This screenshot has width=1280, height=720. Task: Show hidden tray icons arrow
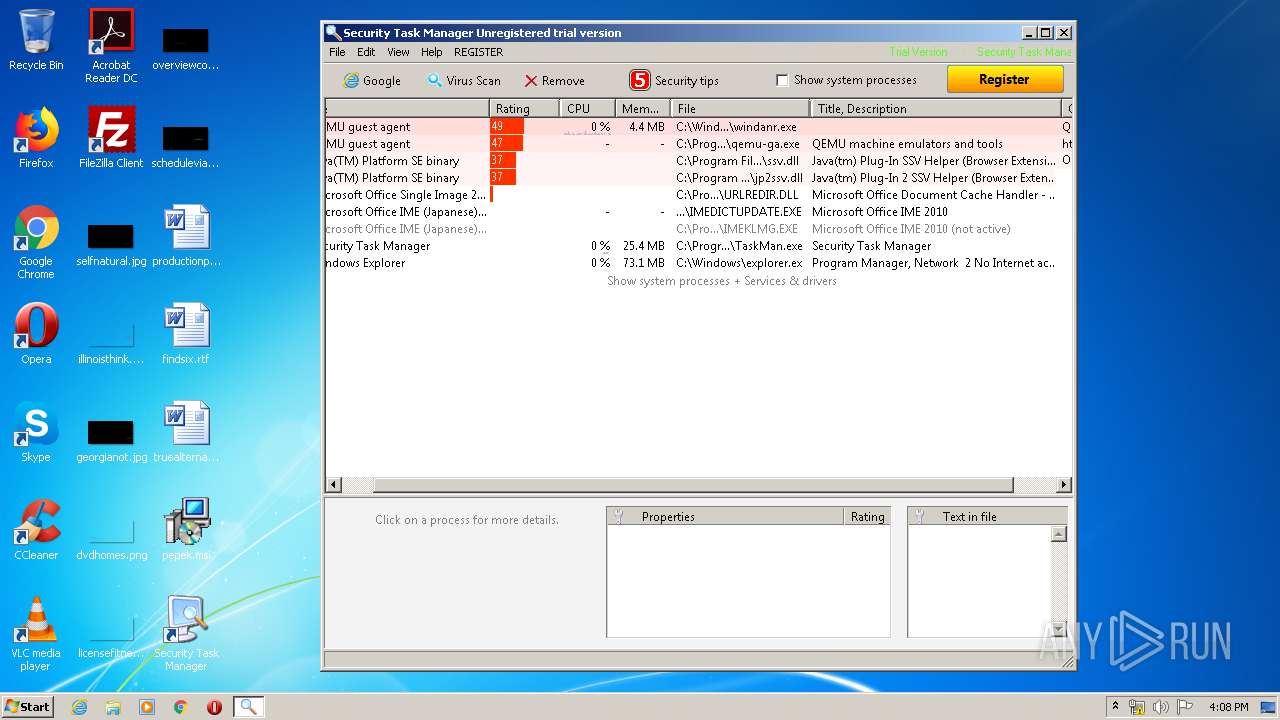1115,707
